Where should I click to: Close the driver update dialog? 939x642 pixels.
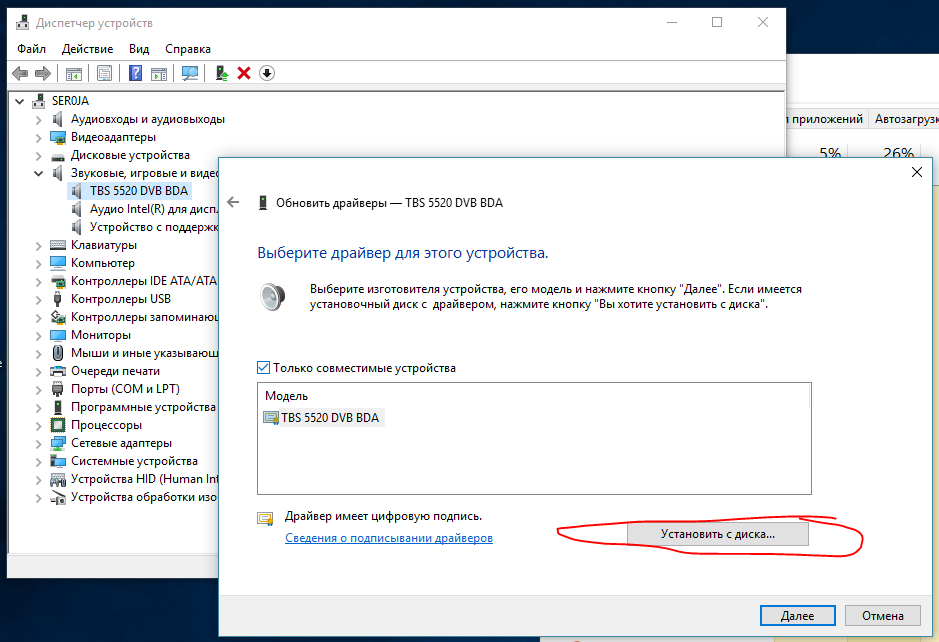point(916,172)
